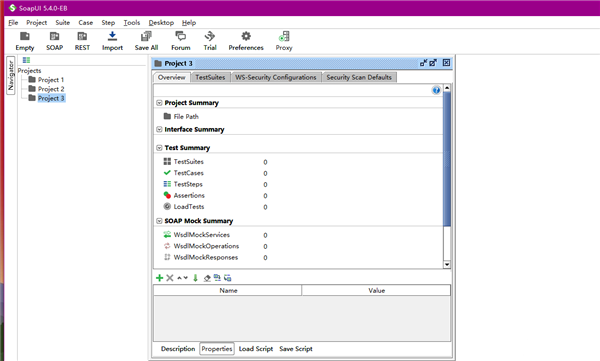
Task: Collapse the Interface Summary section
Action: click(x=159, y=129)
